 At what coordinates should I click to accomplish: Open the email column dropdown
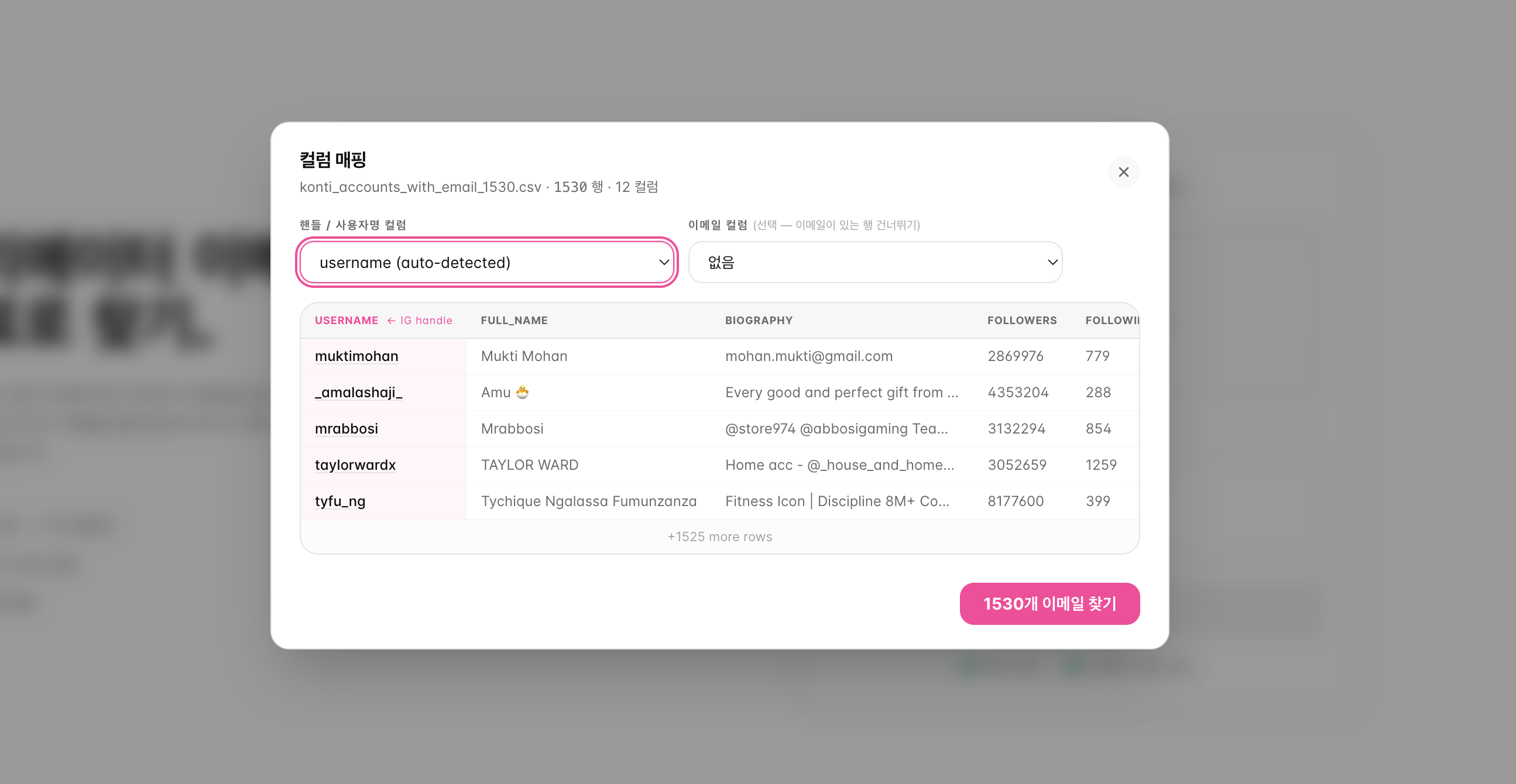[x=875, y=262]
